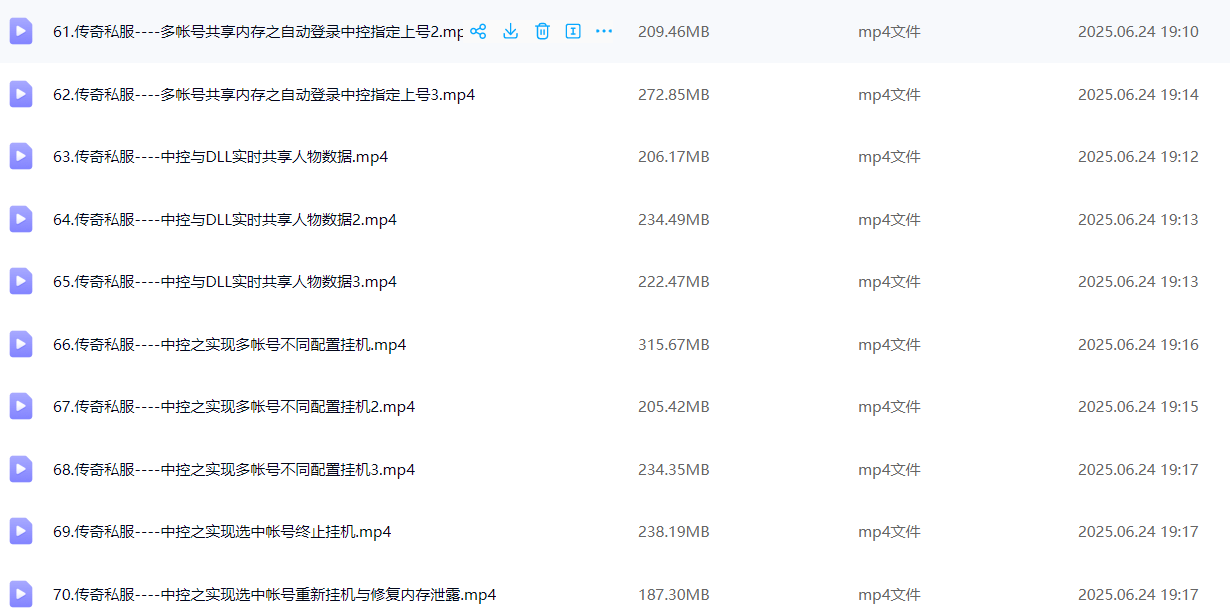Image resolution: width=1230 pixels, height=615 pixels.
Task: Click the video icon beside file 65
Action: pyautogui.click(x=21, y=281)
